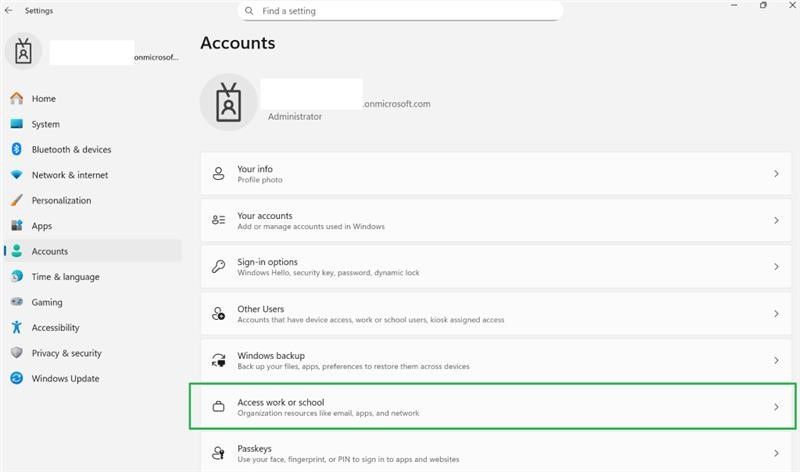Viewport: 800px width, 472px height.
Task: Click the Windows Update sync icon
Action: pos(17,378)
